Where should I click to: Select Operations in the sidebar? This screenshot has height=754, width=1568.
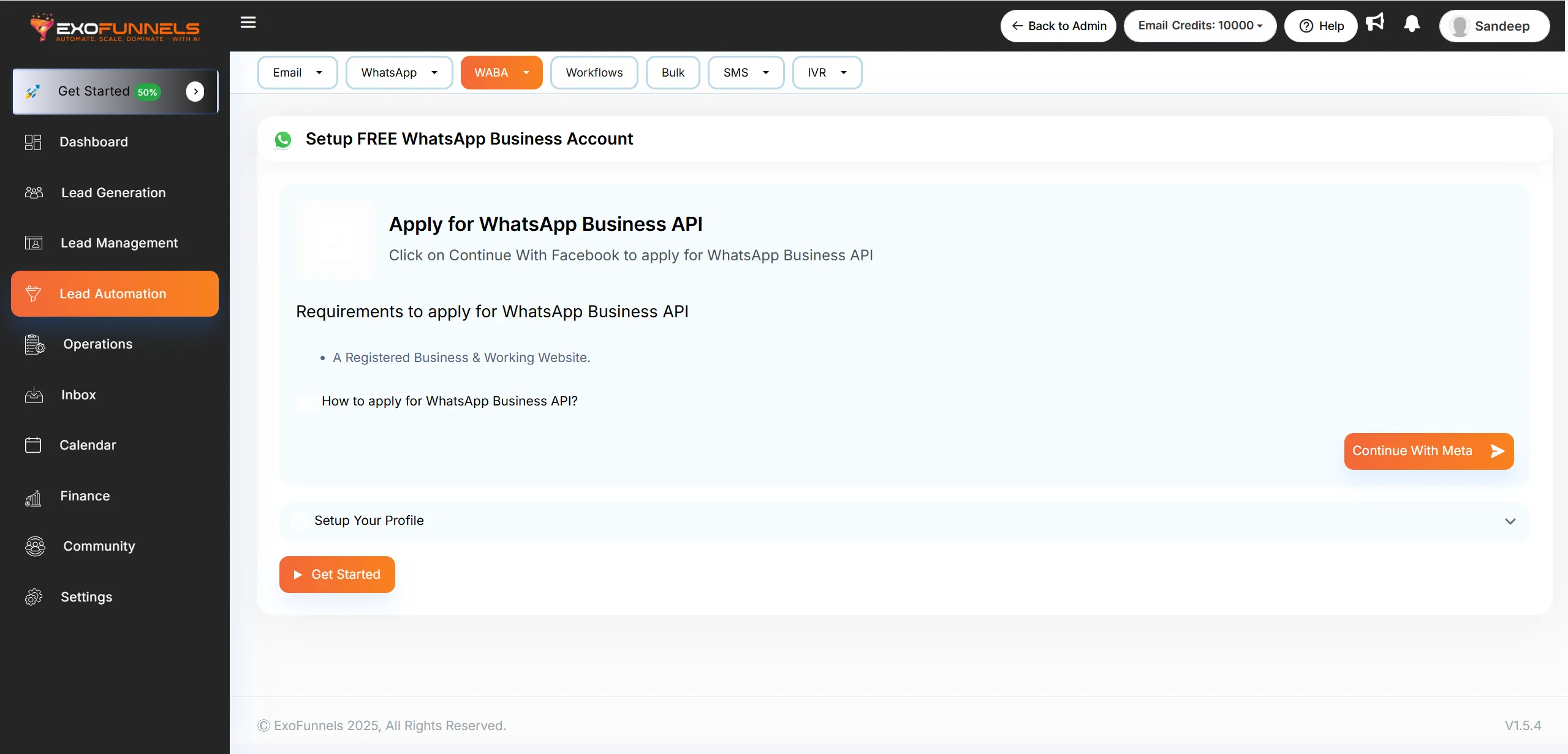pyautogui.click(x=115, y=344)
